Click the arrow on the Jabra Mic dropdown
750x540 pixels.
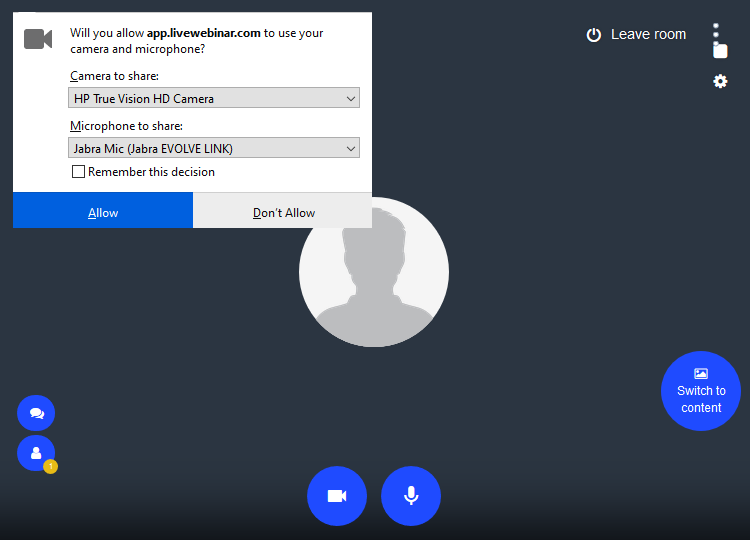click(350, 148)
